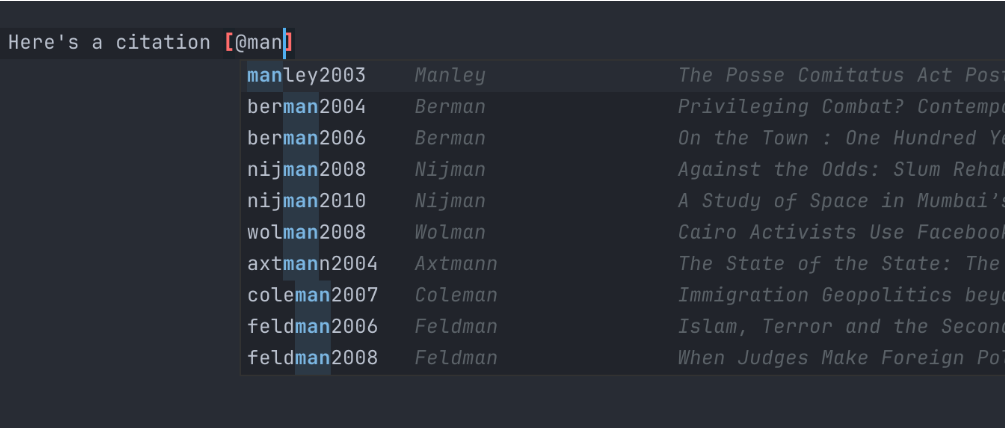The image size is (1005, 428).
Task: Click the word 'citation' in editor line
Action: [163, 43]
